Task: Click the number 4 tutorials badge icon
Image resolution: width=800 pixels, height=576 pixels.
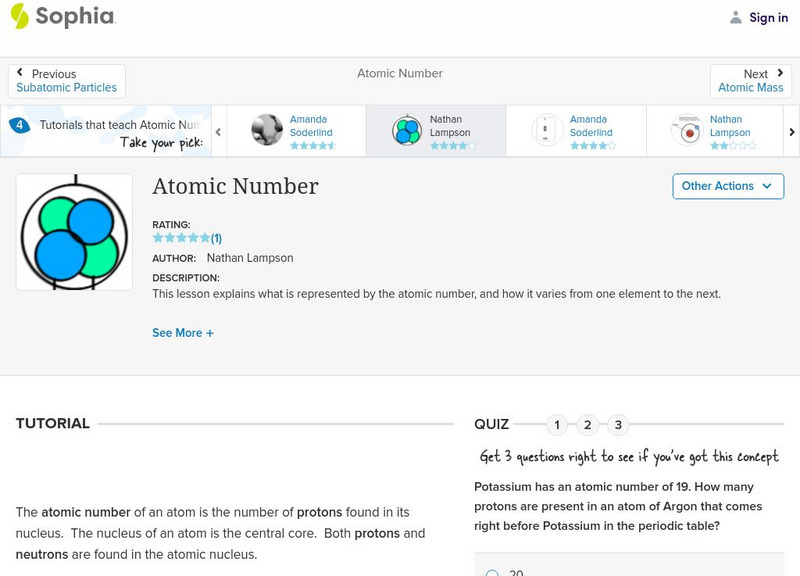Action: (x=19, y=125)
